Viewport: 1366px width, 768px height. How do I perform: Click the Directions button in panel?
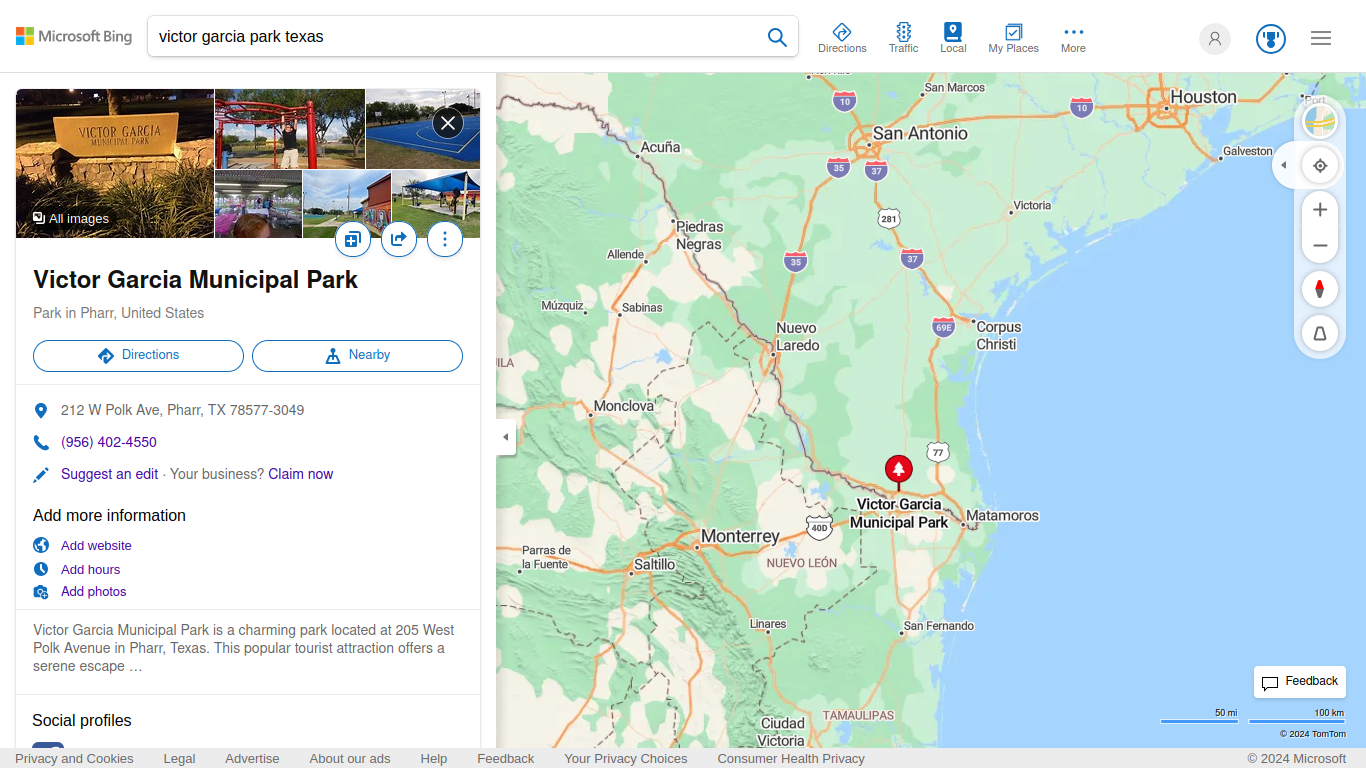pos(138,356)
